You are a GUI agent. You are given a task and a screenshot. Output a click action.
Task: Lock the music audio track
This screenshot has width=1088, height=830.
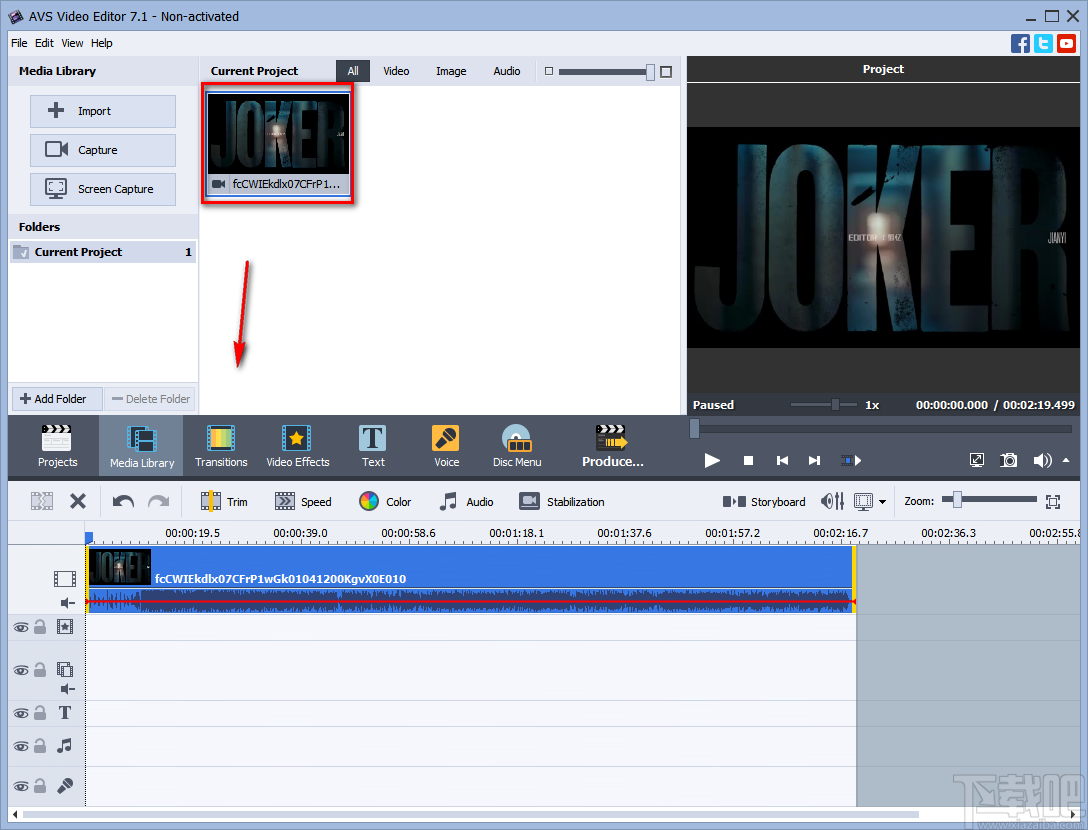(40, 746)
